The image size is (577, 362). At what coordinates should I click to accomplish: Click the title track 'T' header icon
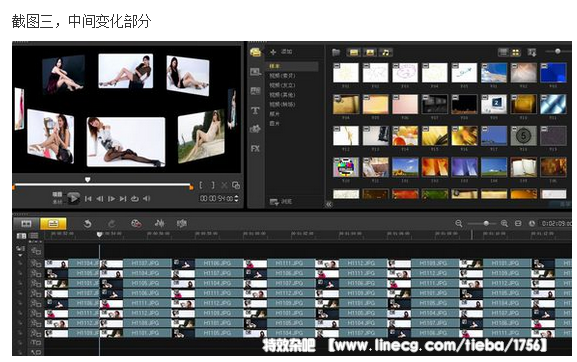pyautogui.click(x=36, y=343)
